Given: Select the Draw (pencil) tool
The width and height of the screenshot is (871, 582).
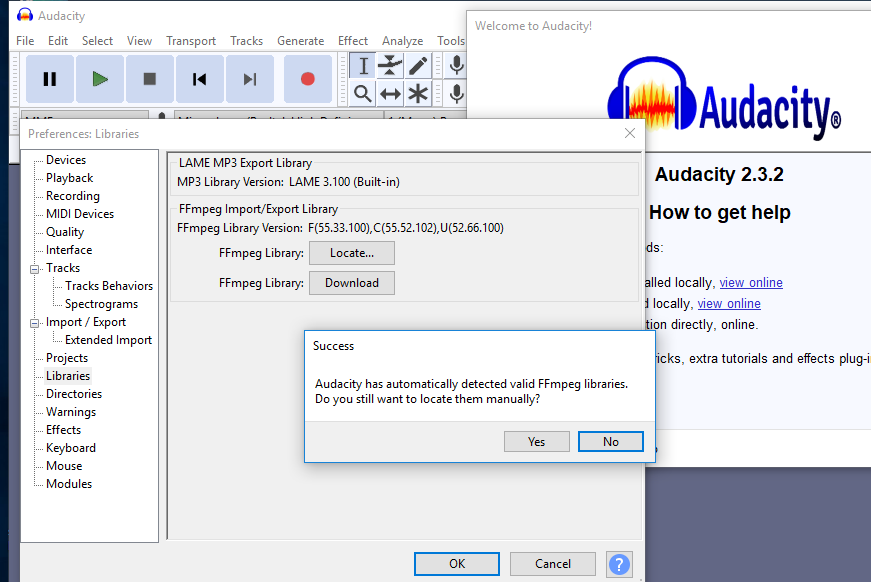Looking at the screenshot, I should 418,66.
